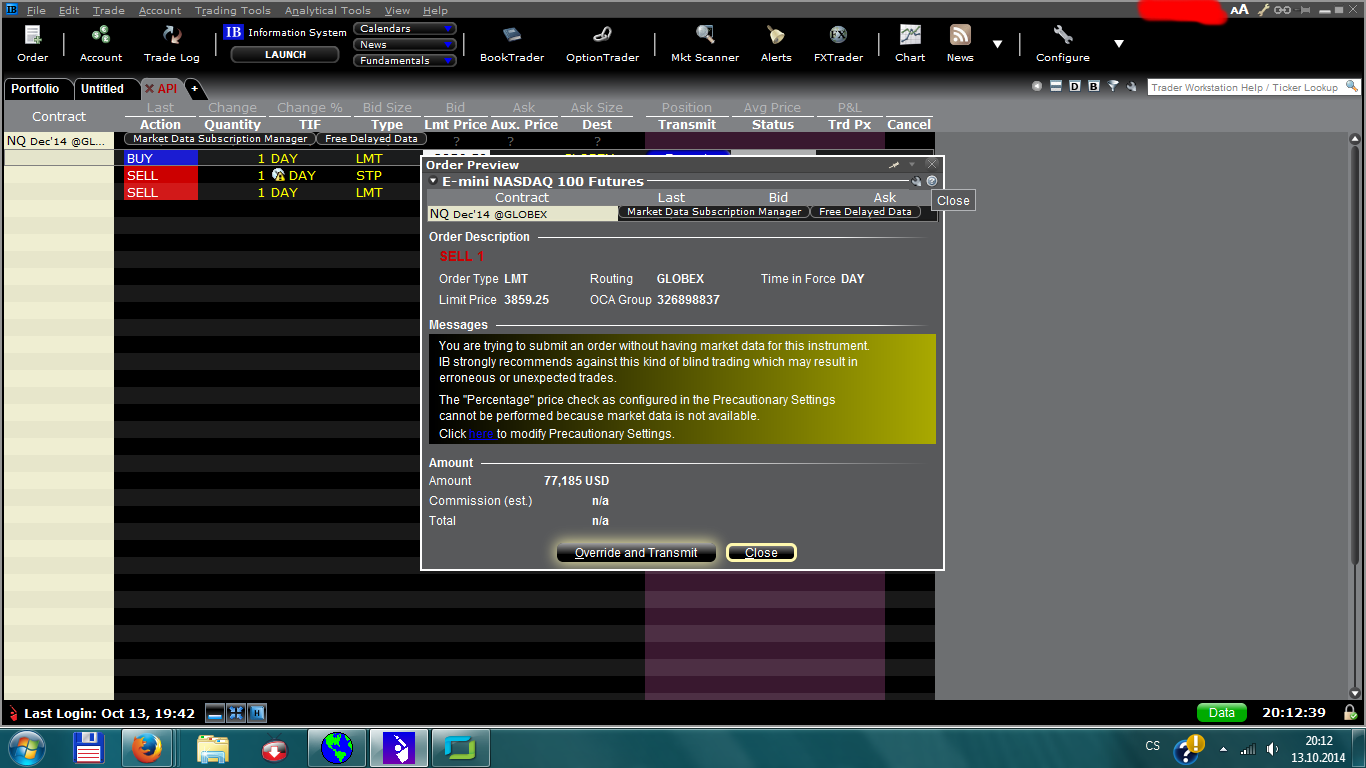Screen dimensions: 1366x768
Task: Open the Windows Start menu
Action: pyautogui.click(x=27, y=747)
